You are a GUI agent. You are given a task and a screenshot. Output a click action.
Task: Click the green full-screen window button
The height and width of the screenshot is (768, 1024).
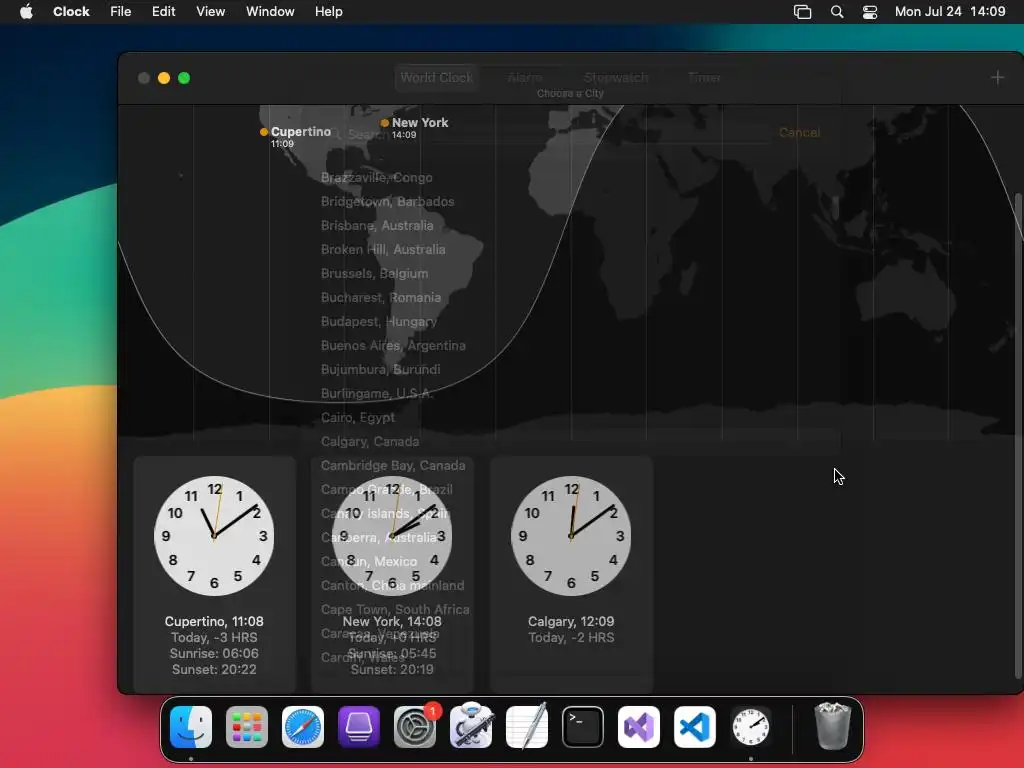click(184, 78)
